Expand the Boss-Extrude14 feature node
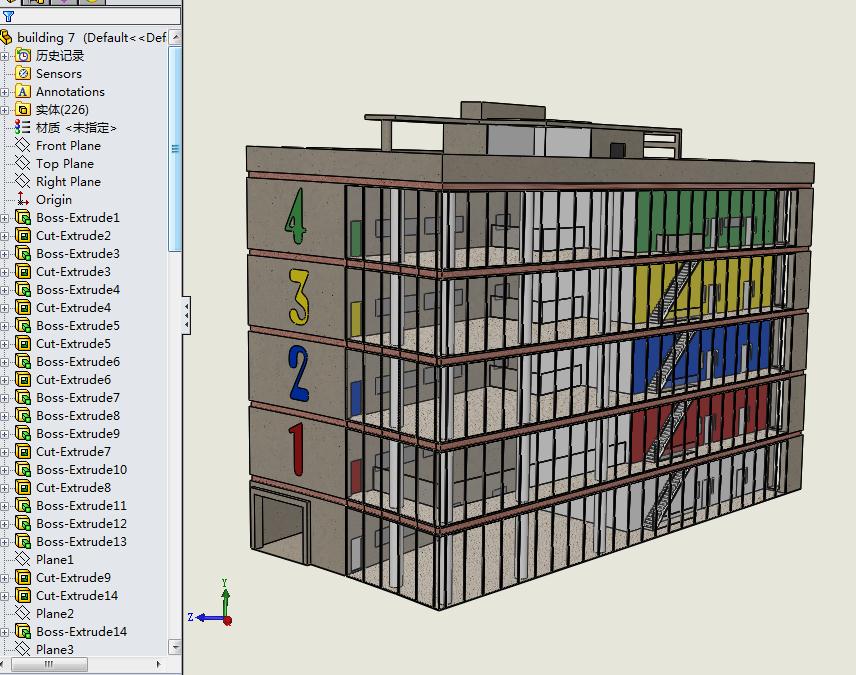 click(x=5, y=632)
